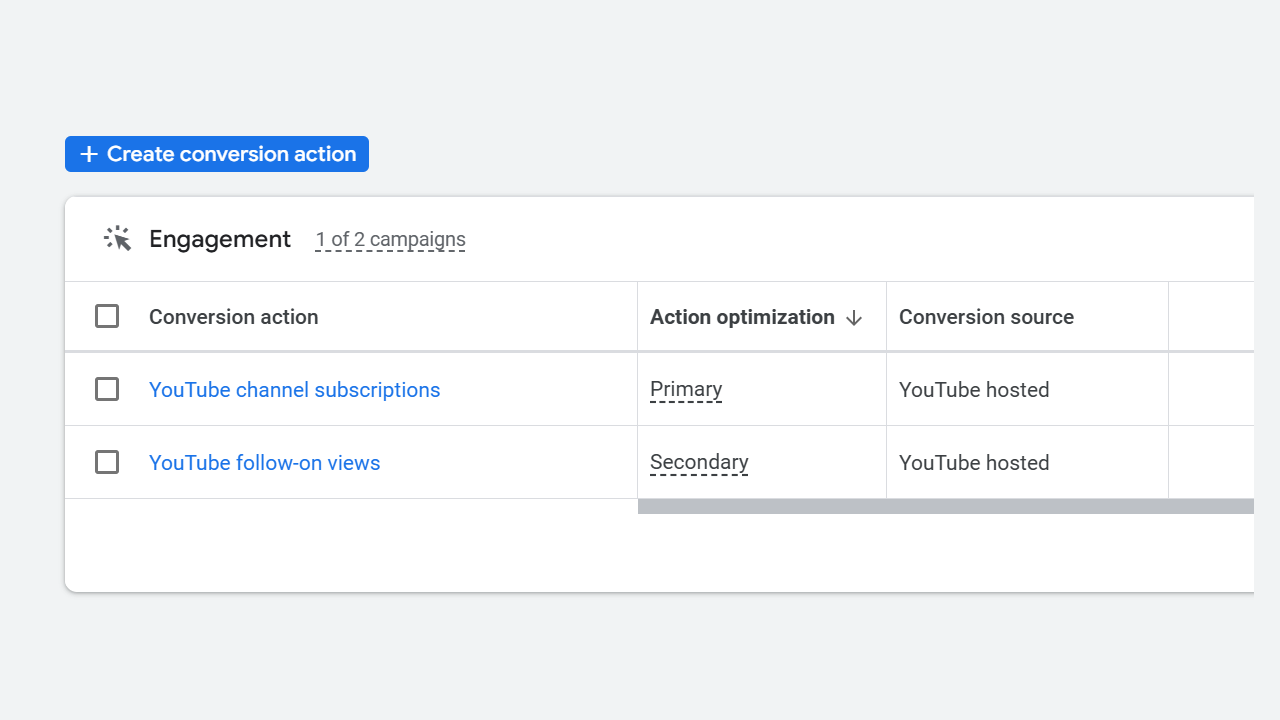
Task: Click 'YouTube hosted' in the follow-on views row
Action: tap(974, 463)
